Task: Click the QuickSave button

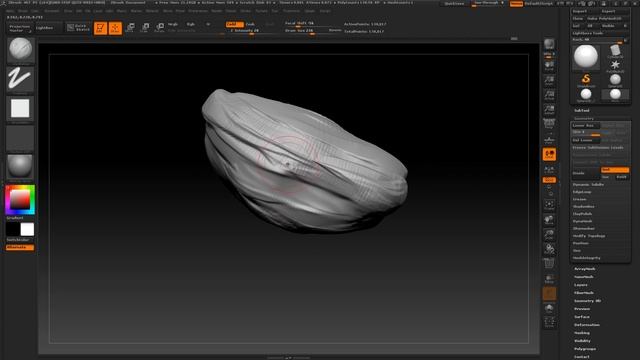Action: [x=454, y=4]
